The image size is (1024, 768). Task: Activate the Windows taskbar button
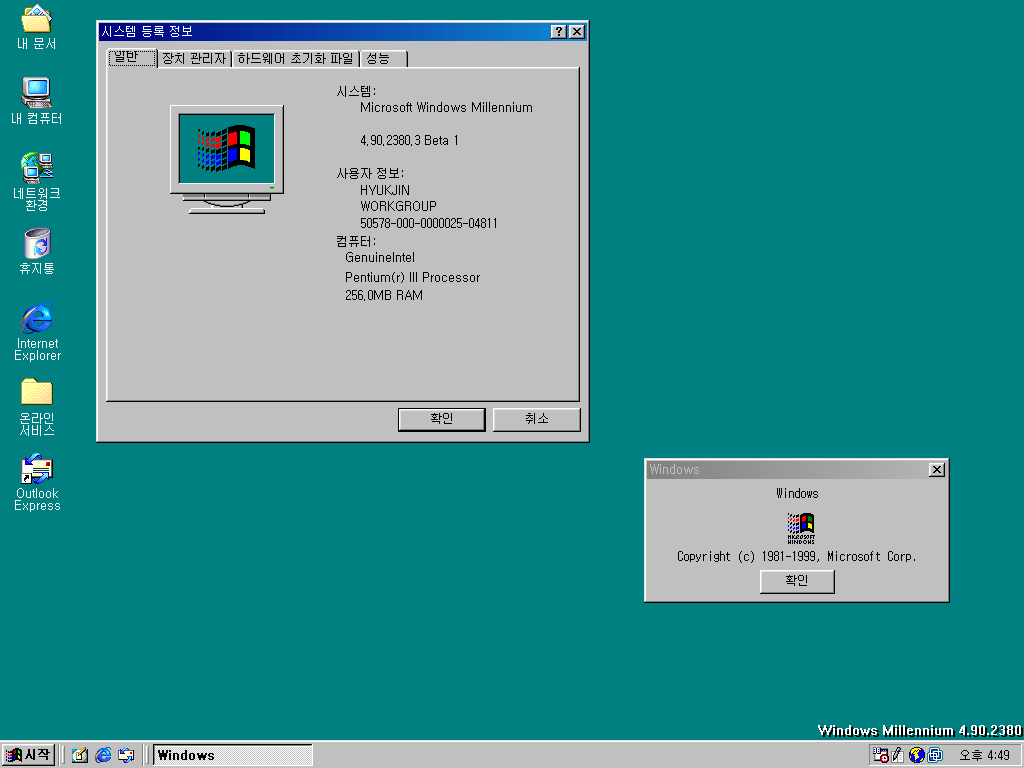(x=232, y=755)
